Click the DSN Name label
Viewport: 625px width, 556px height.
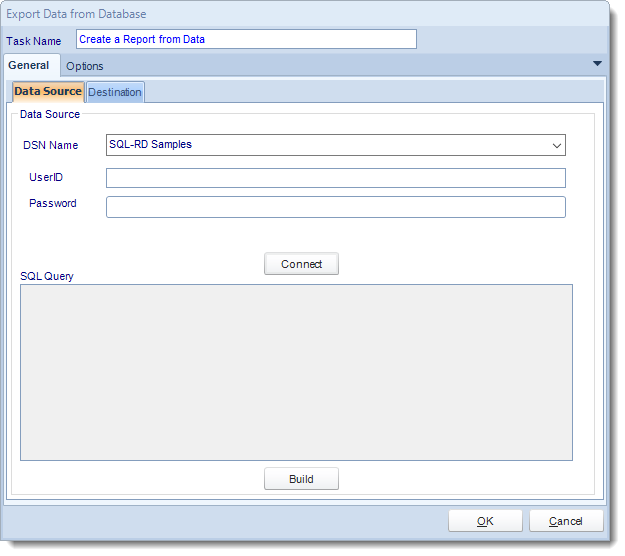point(51,145)
